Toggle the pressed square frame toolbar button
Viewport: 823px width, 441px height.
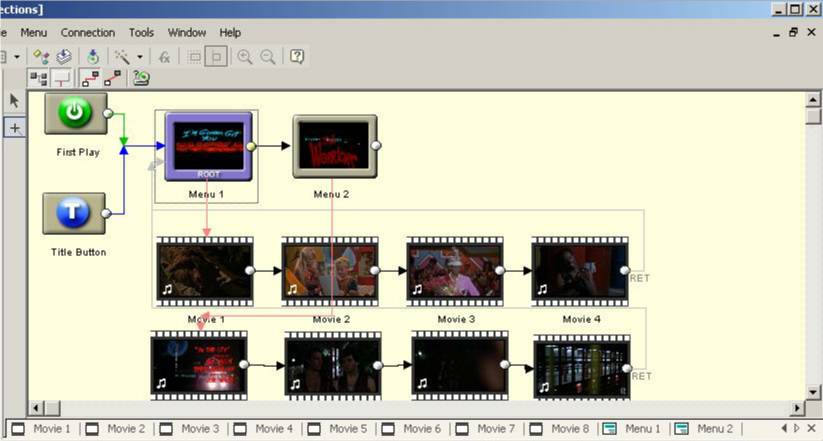tap(216, 56)
